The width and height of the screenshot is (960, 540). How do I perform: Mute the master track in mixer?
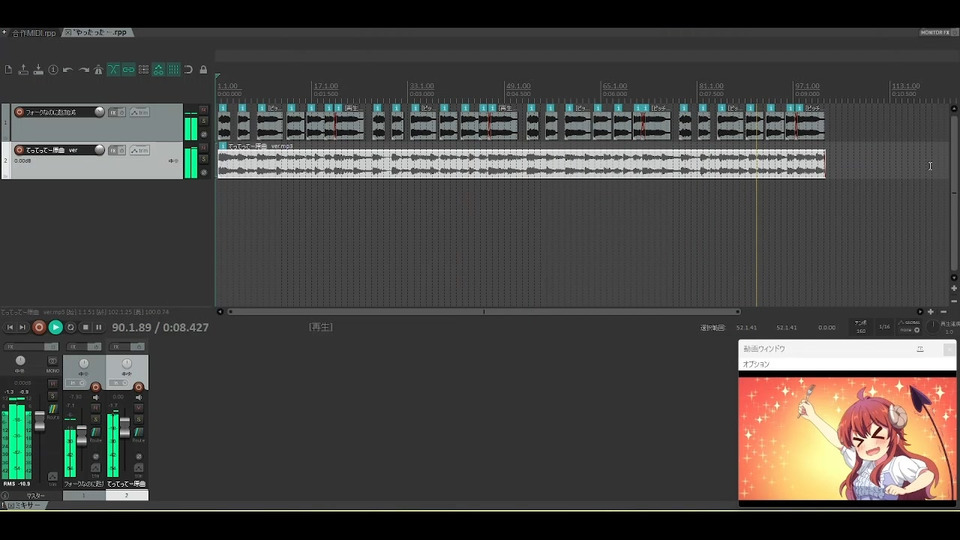point(53,384)
